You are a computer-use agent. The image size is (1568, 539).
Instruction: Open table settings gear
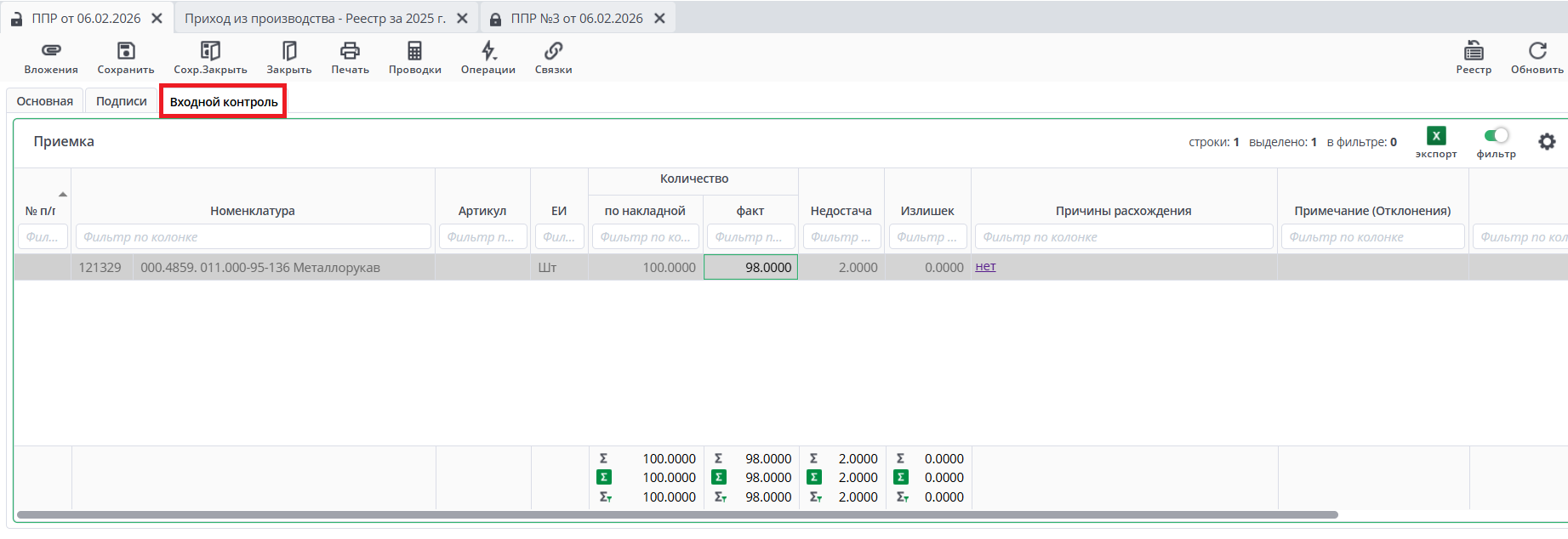pyautogui.click(x=1547, y=142)
